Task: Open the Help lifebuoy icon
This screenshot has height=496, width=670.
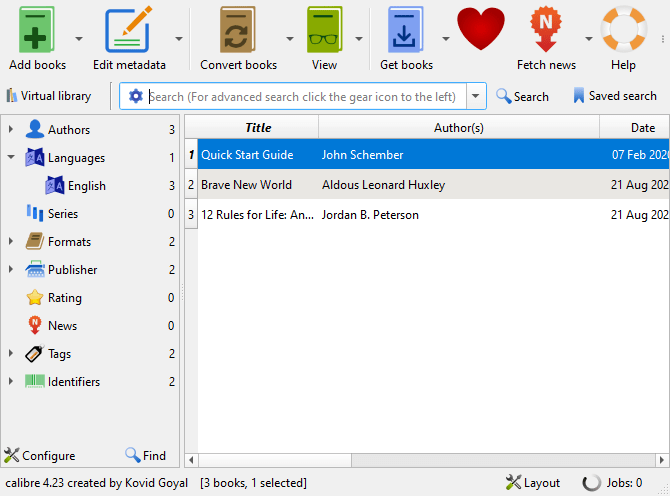Action: 623,29
